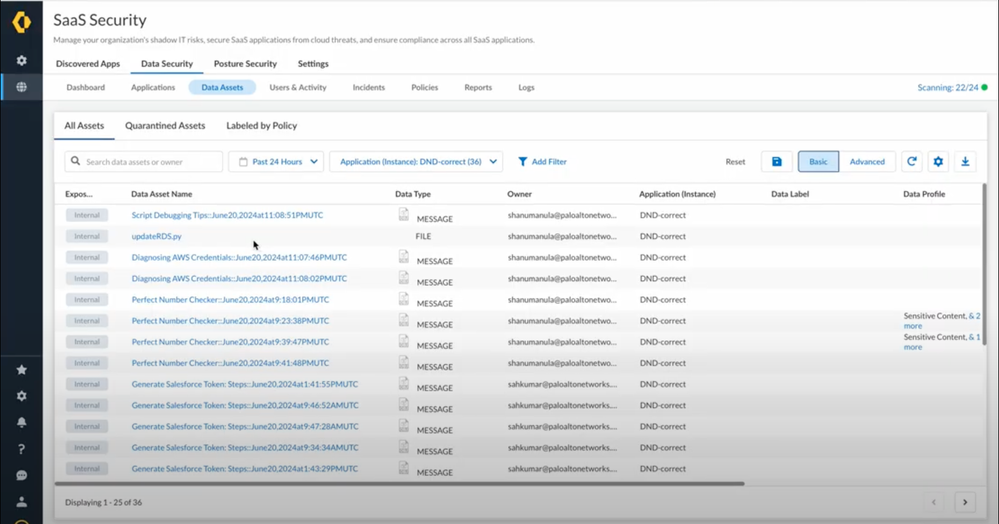Image resolution: width=999 pixels, height=524 pixels.
Task: Open the top-level Settings tab
Action: pyautogui.click(x=313, y=64)
